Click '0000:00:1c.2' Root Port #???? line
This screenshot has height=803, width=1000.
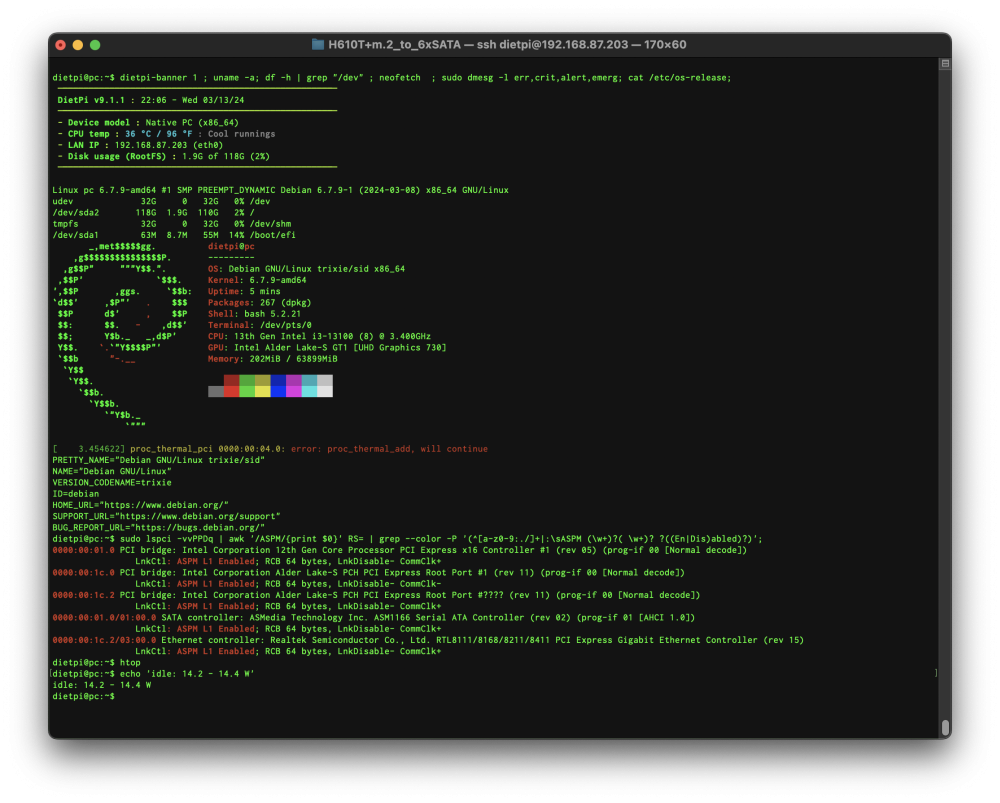click(376, 595)
